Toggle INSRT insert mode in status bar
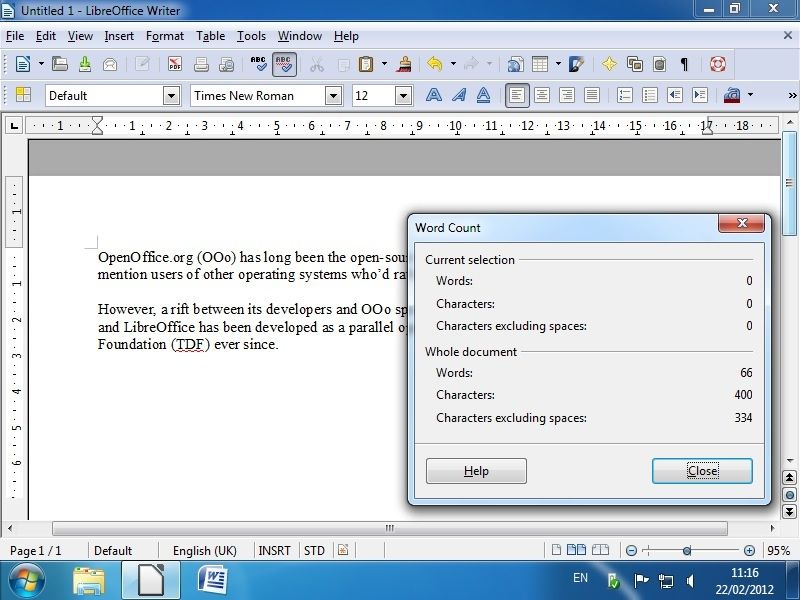This screenshot has width=800, height=600. pos(274,551)
